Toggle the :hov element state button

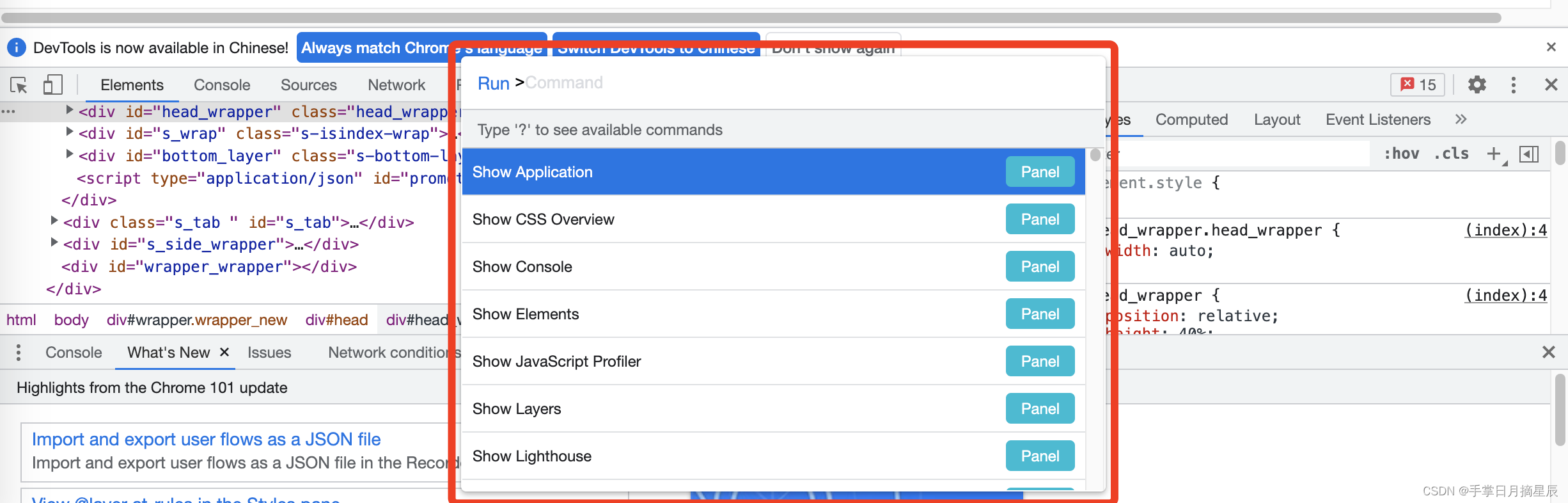point(1401,154)
